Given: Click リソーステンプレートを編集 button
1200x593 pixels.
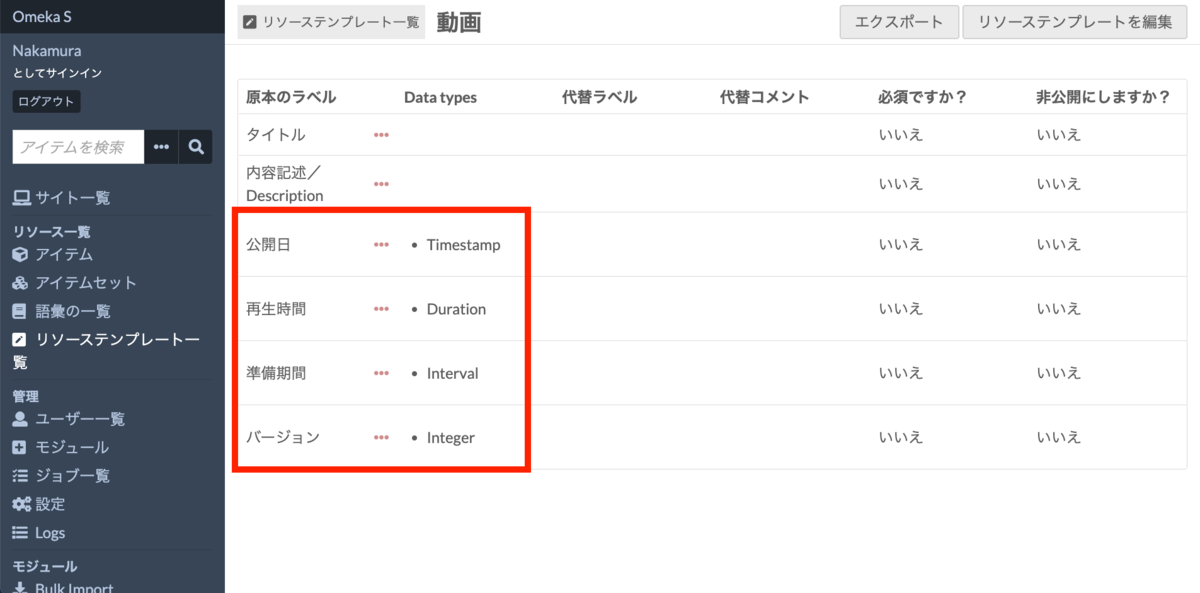Looking at the screenshot, I should pos(1074,22).
